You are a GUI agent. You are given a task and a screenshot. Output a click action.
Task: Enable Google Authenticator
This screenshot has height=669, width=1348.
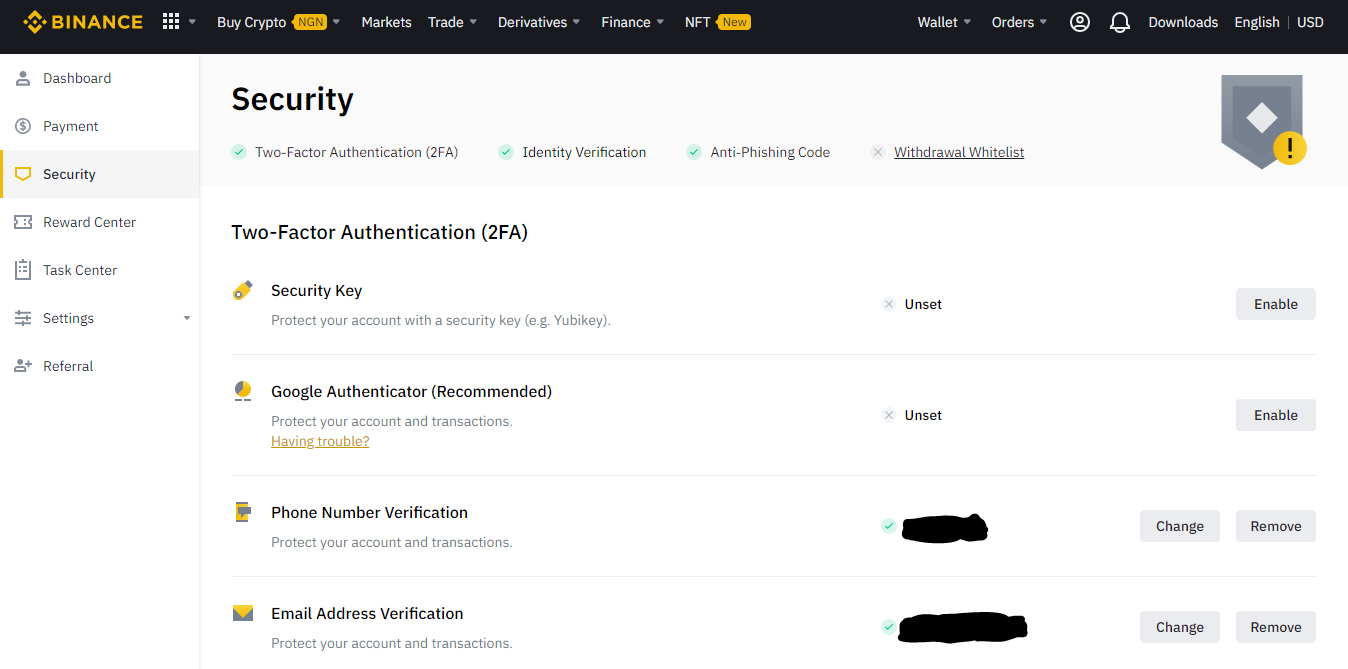tap(1275, 415)
